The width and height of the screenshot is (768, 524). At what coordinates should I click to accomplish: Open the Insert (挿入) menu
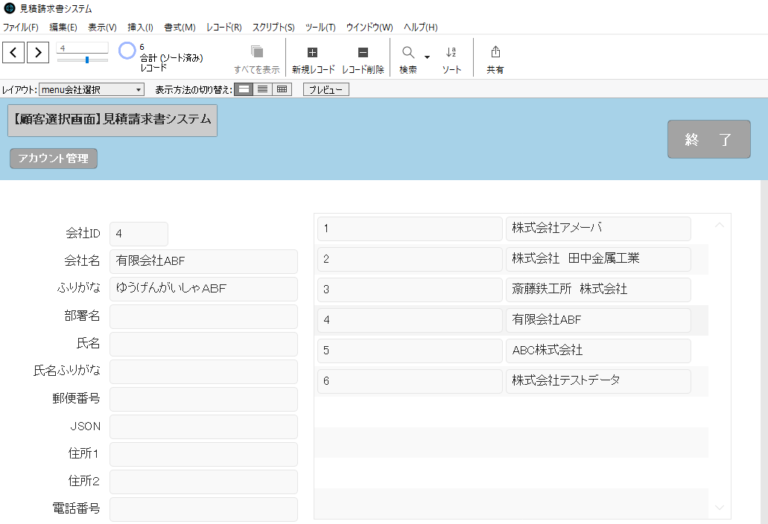140,27
